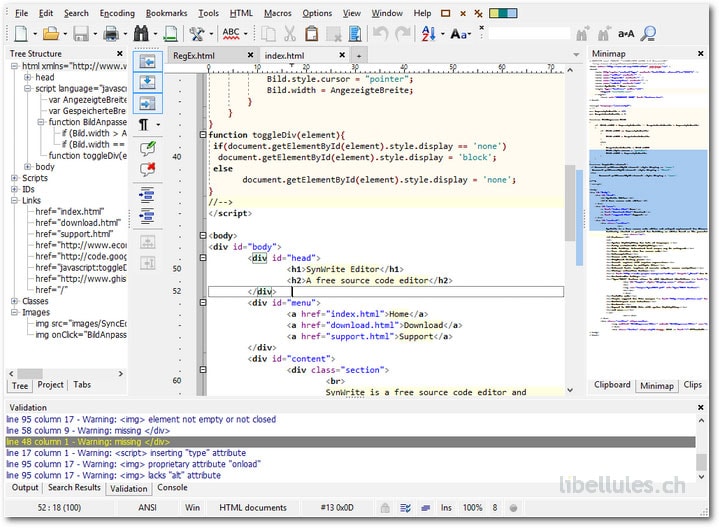Viewport: 719px width, 528px height.
Task: Toggle the purple wrap icon in status bar
Action: (x=426, y=508)
